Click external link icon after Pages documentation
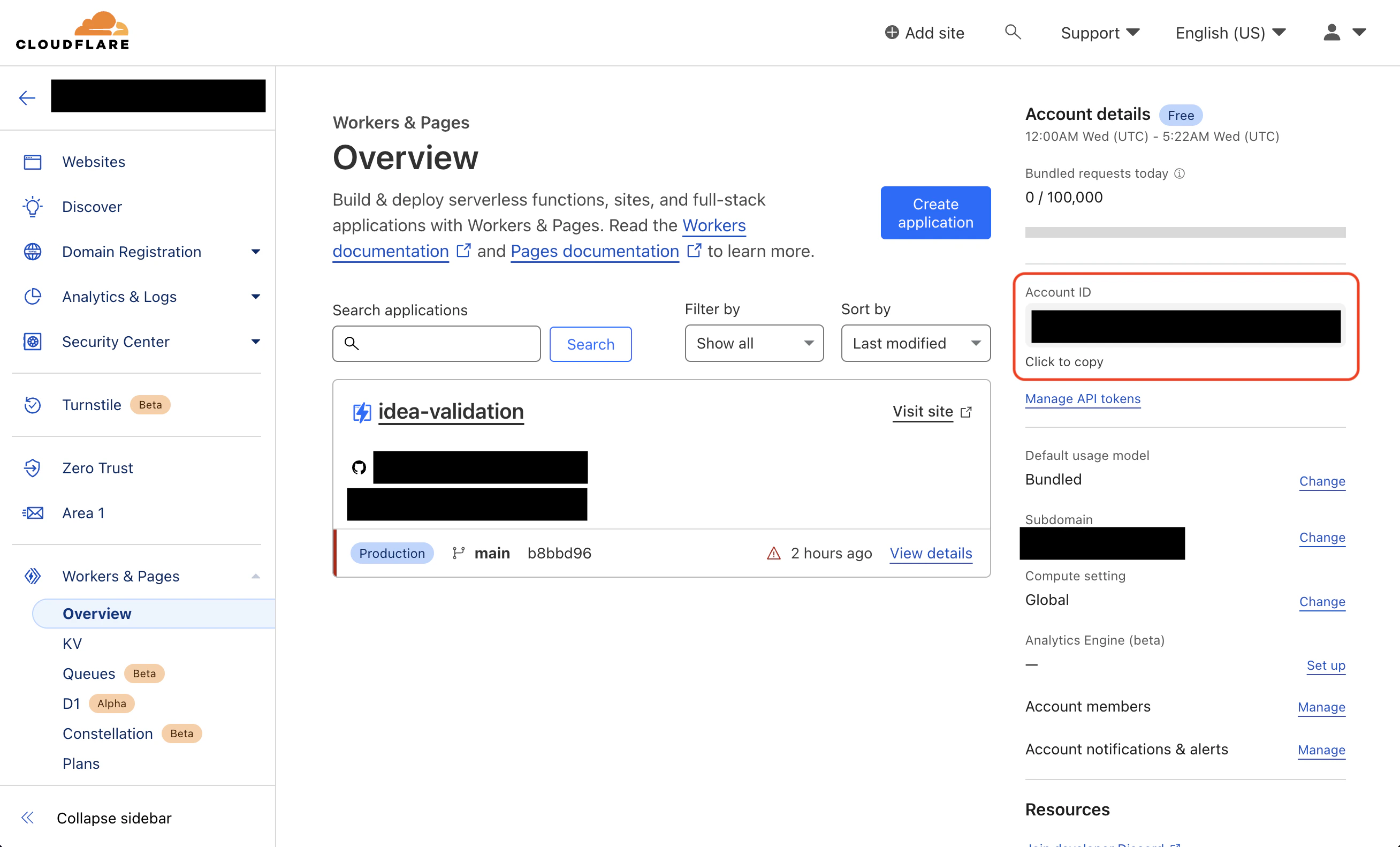 [x=694, y=250]
